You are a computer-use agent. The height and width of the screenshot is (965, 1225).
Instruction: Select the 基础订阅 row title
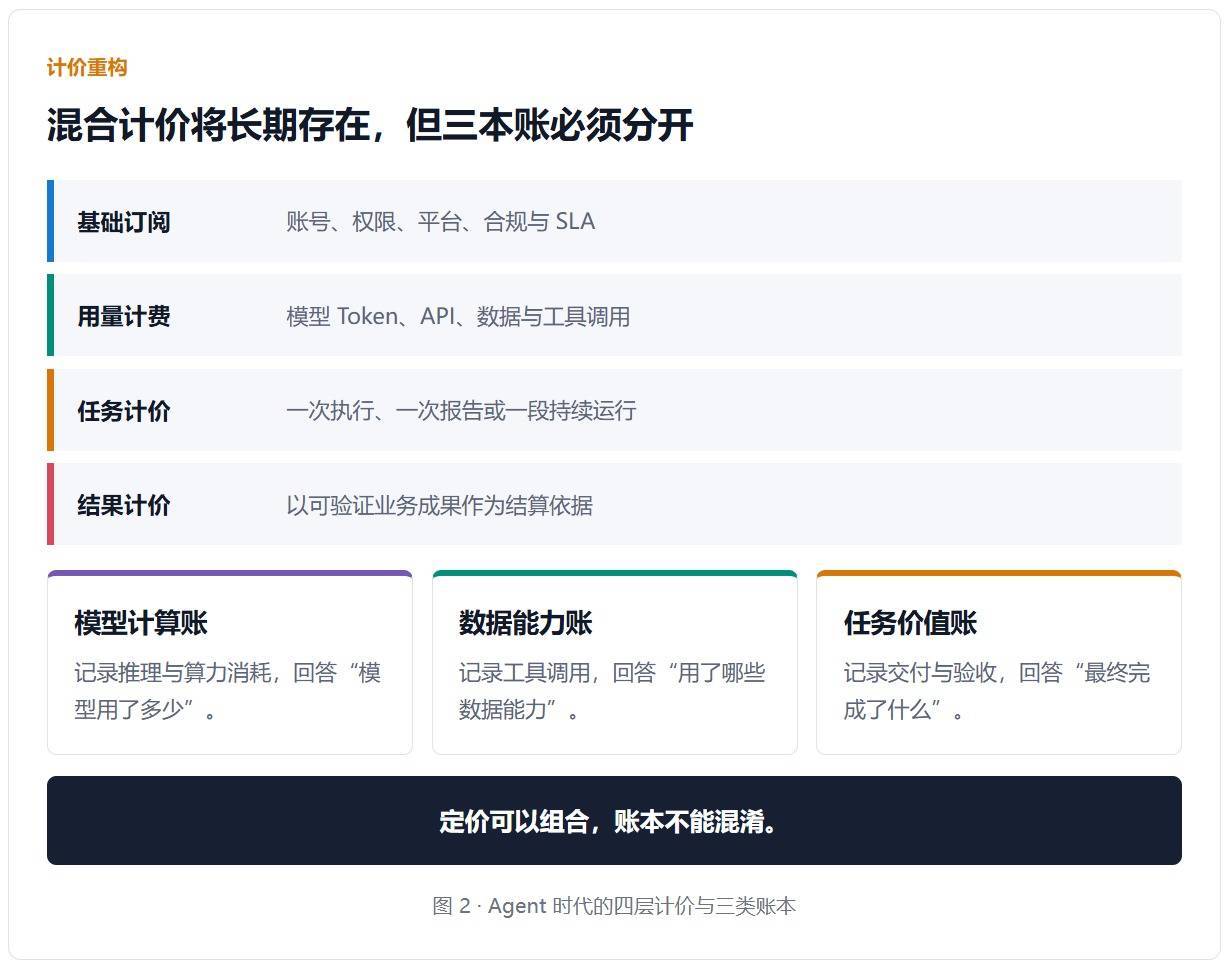tap(124, 222)
